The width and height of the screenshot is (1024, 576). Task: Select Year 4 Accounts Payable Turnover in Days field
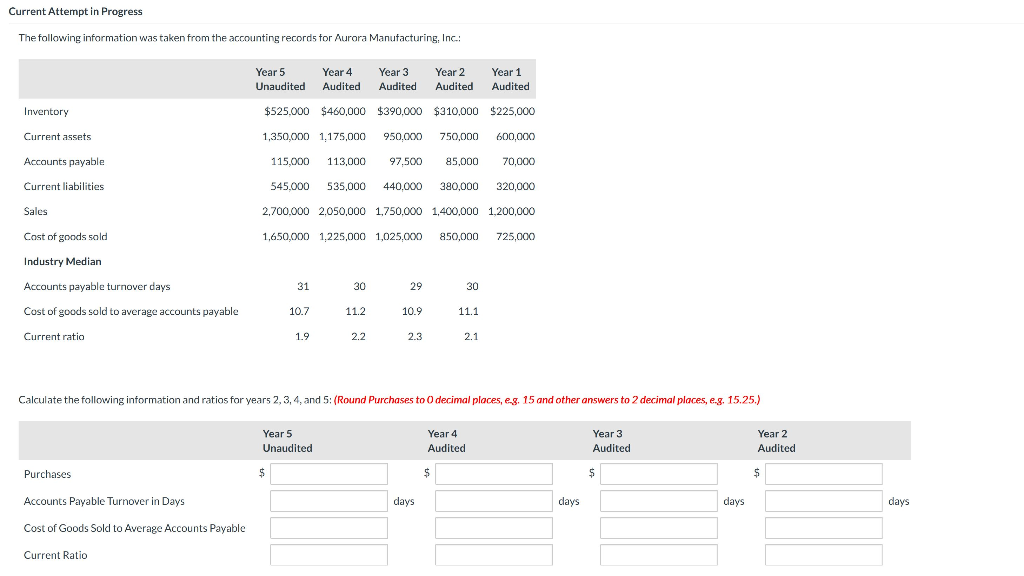[x=494, y=501]
